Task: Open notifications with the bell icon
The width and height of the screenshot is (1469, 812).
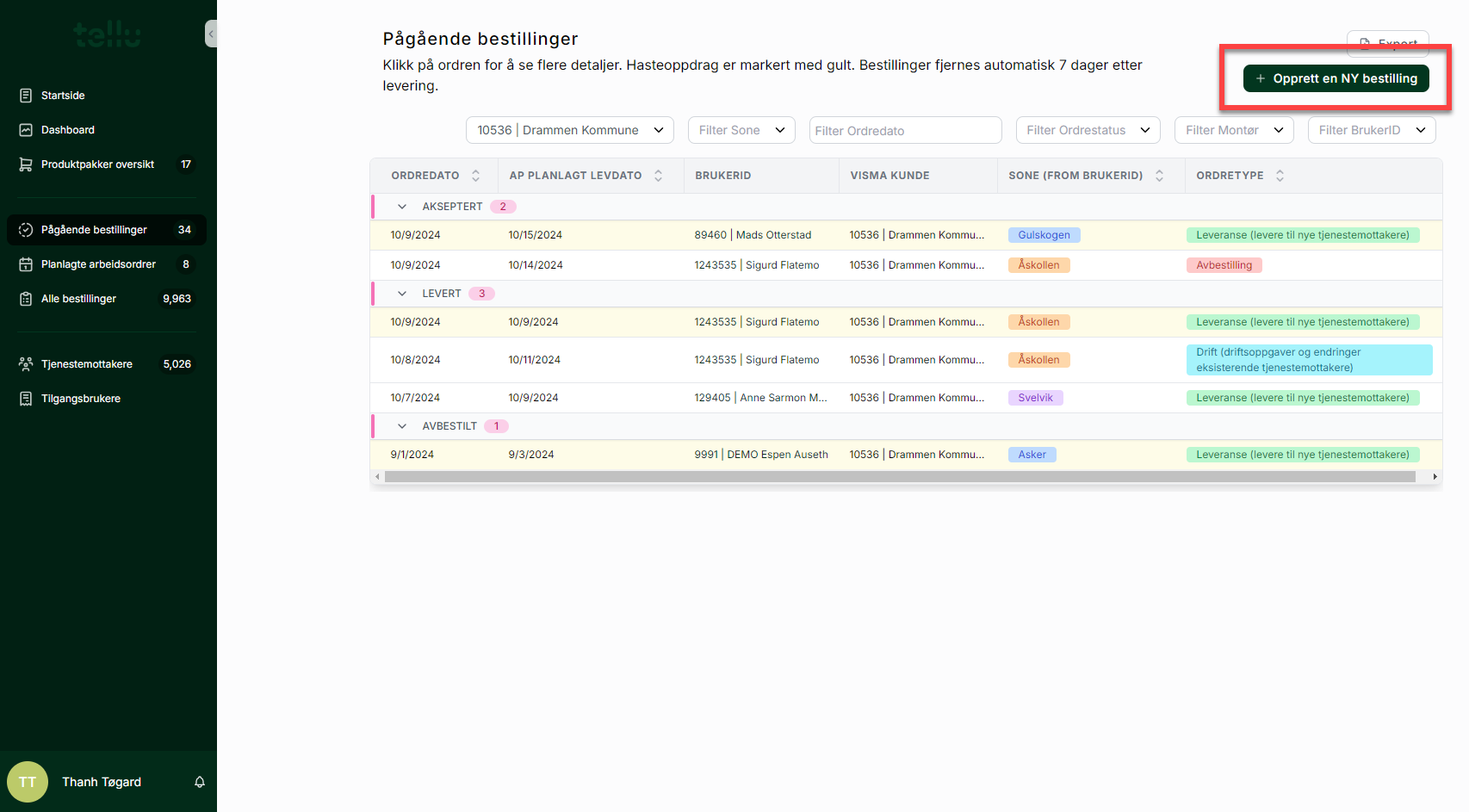Action: (x=200, y=782)
